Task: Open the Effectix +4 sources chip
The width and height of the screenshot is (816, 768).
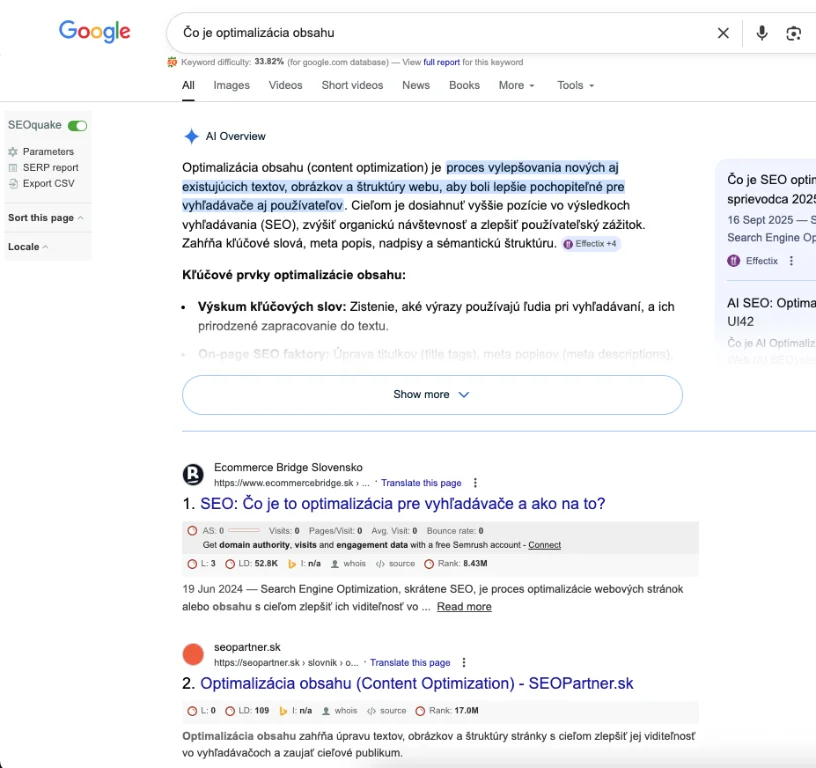Action: (x=591, y=244)
